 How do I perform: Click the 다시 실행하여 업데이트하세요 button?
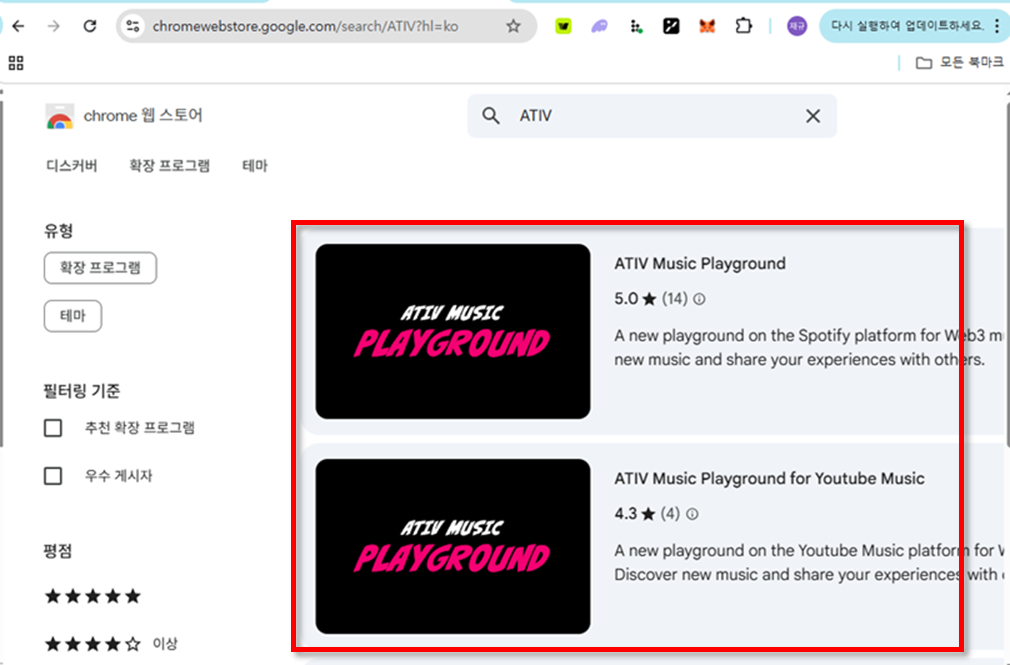pyautogui.click(x=906, y=26)
